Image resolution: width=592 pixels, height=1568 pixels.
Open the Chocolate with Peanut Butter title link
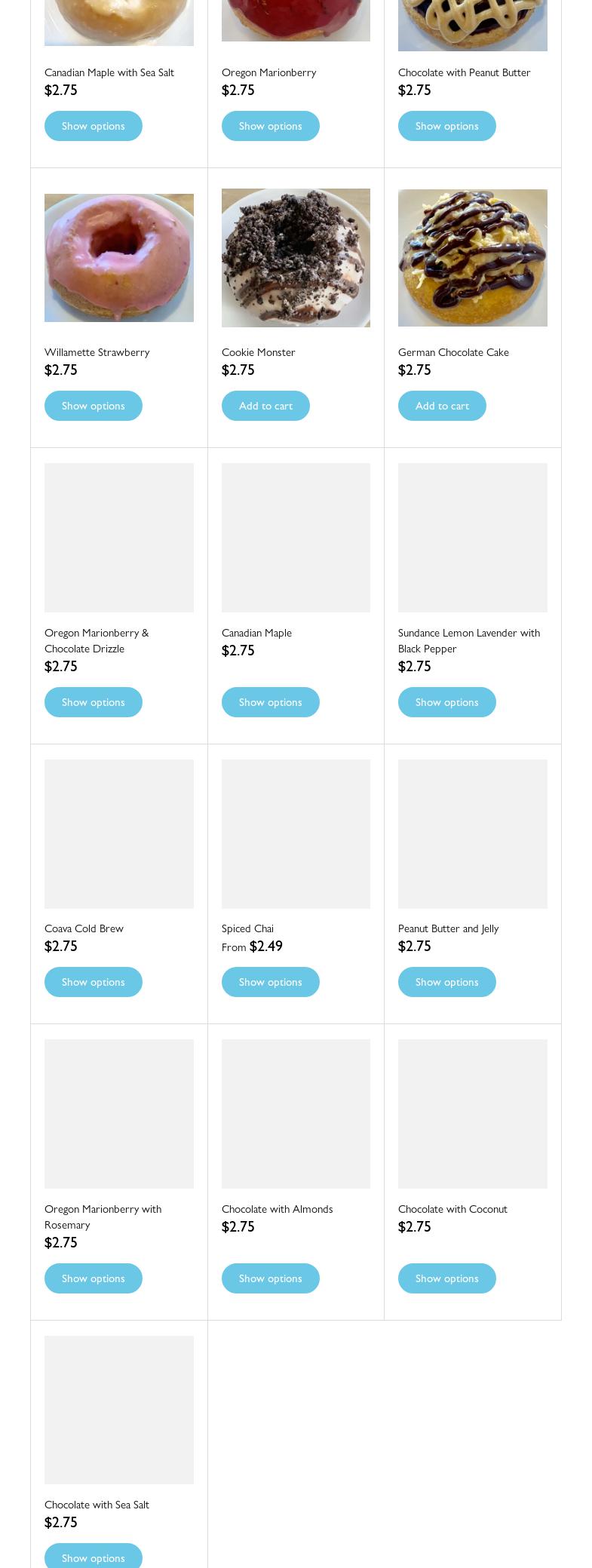click(x=464, y=72)
